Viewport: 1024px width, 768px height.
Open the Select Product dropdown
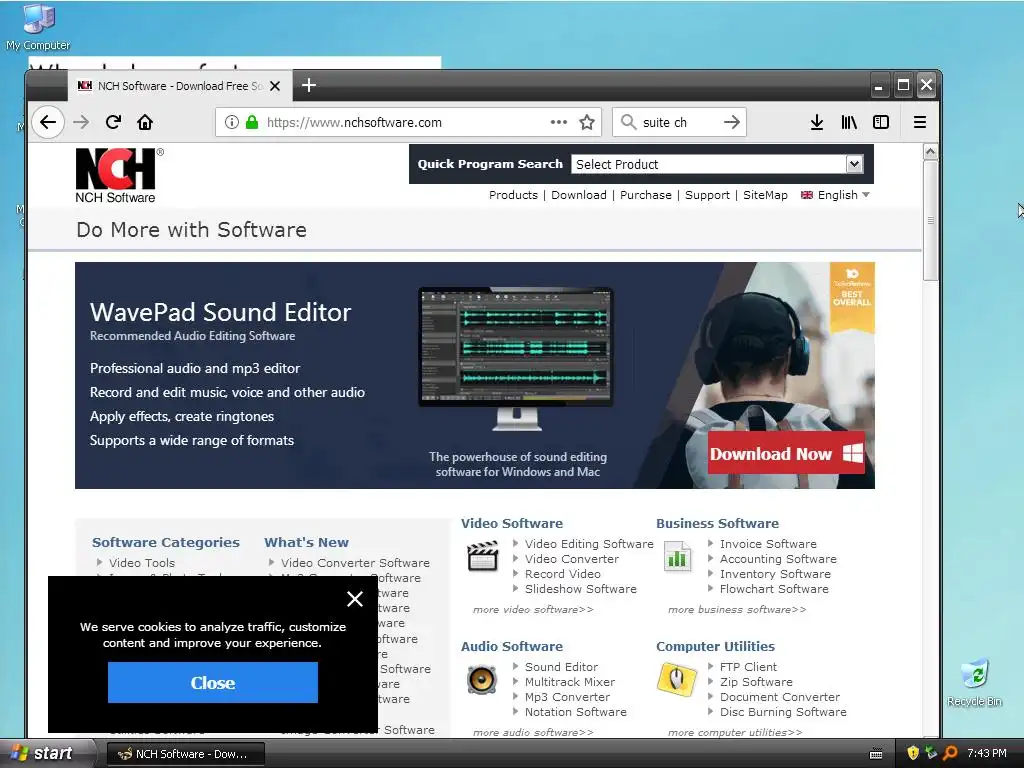click(717, 164)
